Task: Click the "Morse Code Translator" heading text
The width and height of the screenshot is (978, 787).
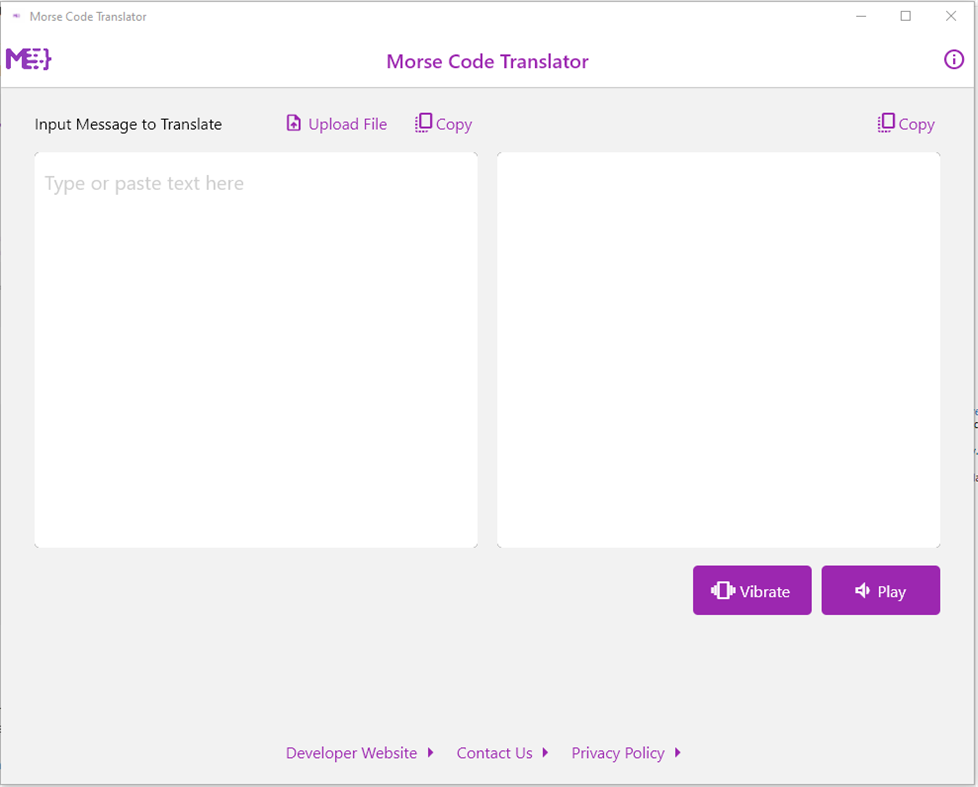Action: point(487,62)
